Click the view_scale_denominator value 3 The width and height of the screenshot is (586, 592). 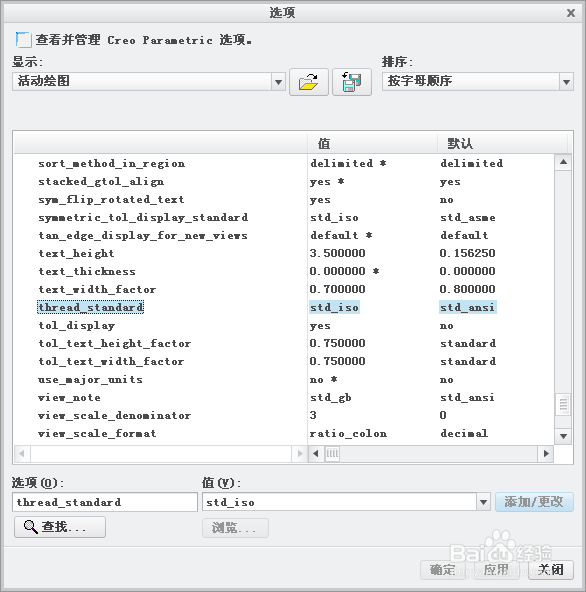click(x=313, y=415)
